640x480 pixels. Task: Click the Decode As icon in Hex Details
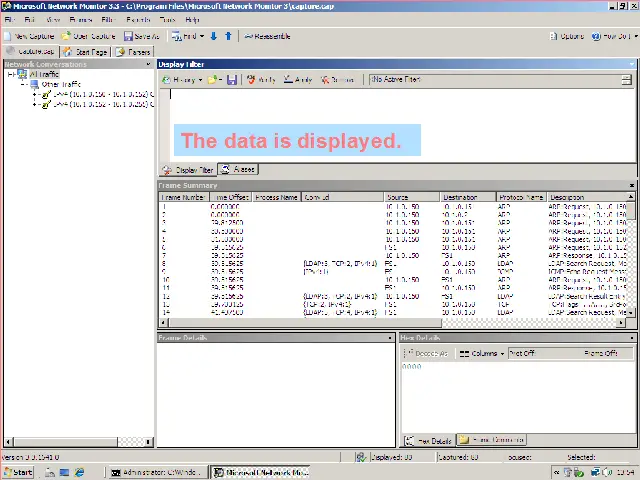pyautogui.click(x=409, y=353)
